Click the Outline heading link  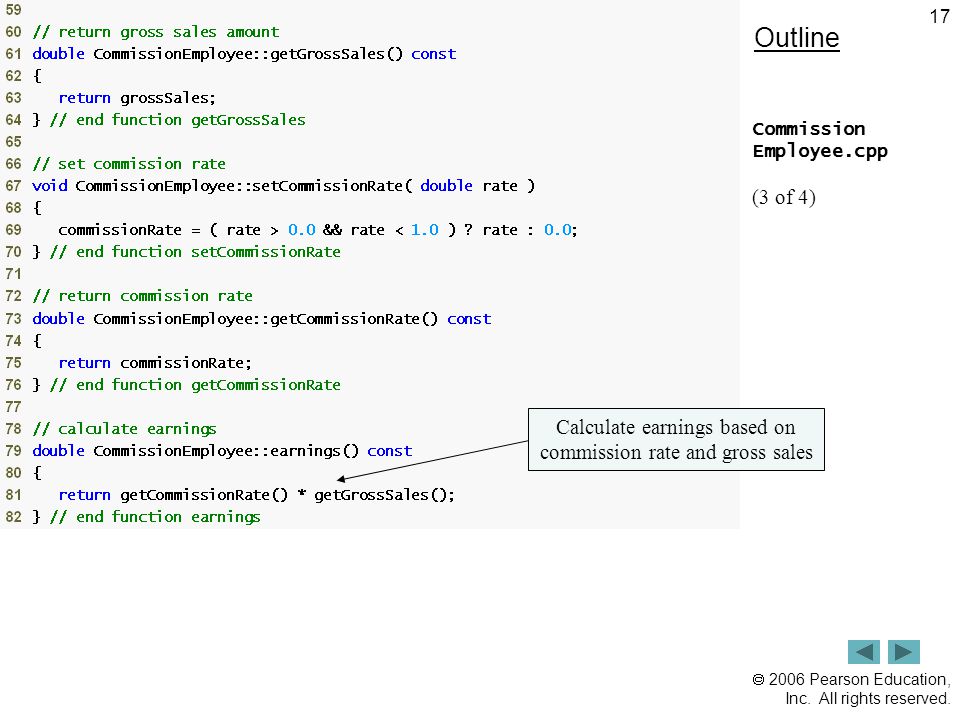797,38
